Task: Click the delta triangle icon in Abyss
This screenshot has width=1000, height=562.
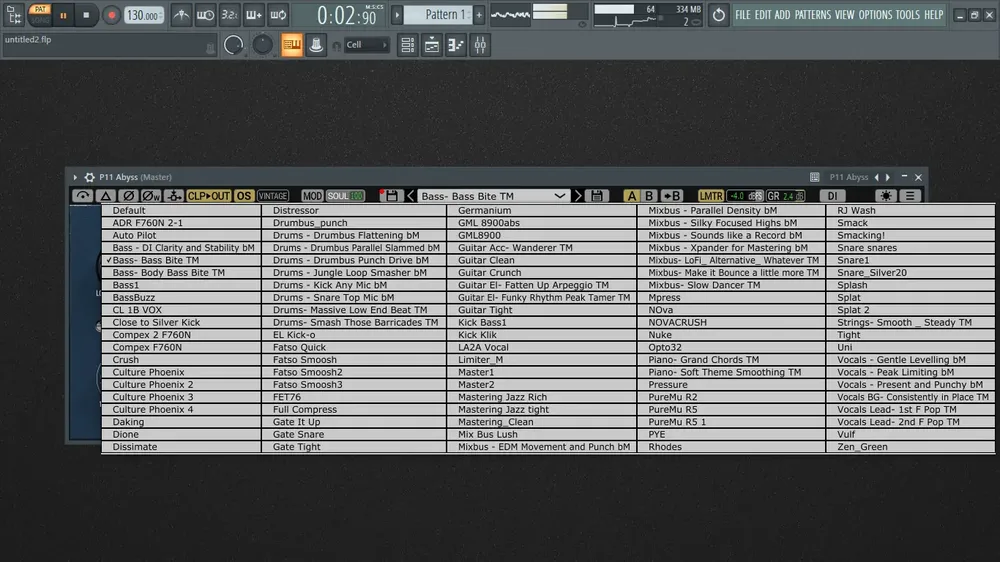Action: coord(106,196)
